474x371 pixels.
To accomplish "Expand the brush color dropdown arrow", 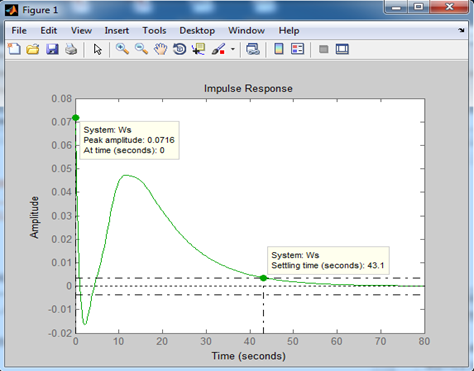I will point(233,49).
